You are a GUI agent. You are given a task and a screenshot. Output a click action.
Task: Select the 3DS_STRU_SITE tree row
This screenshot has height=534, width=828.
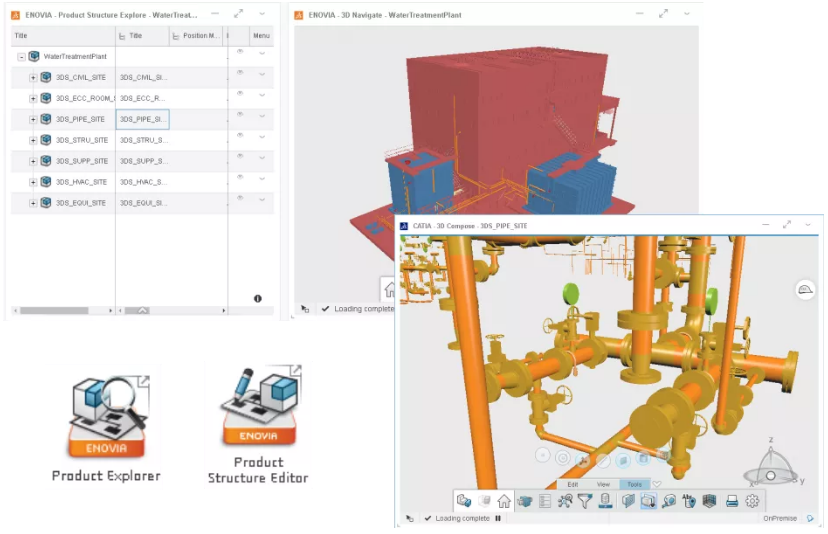click(x=63, y=140)
